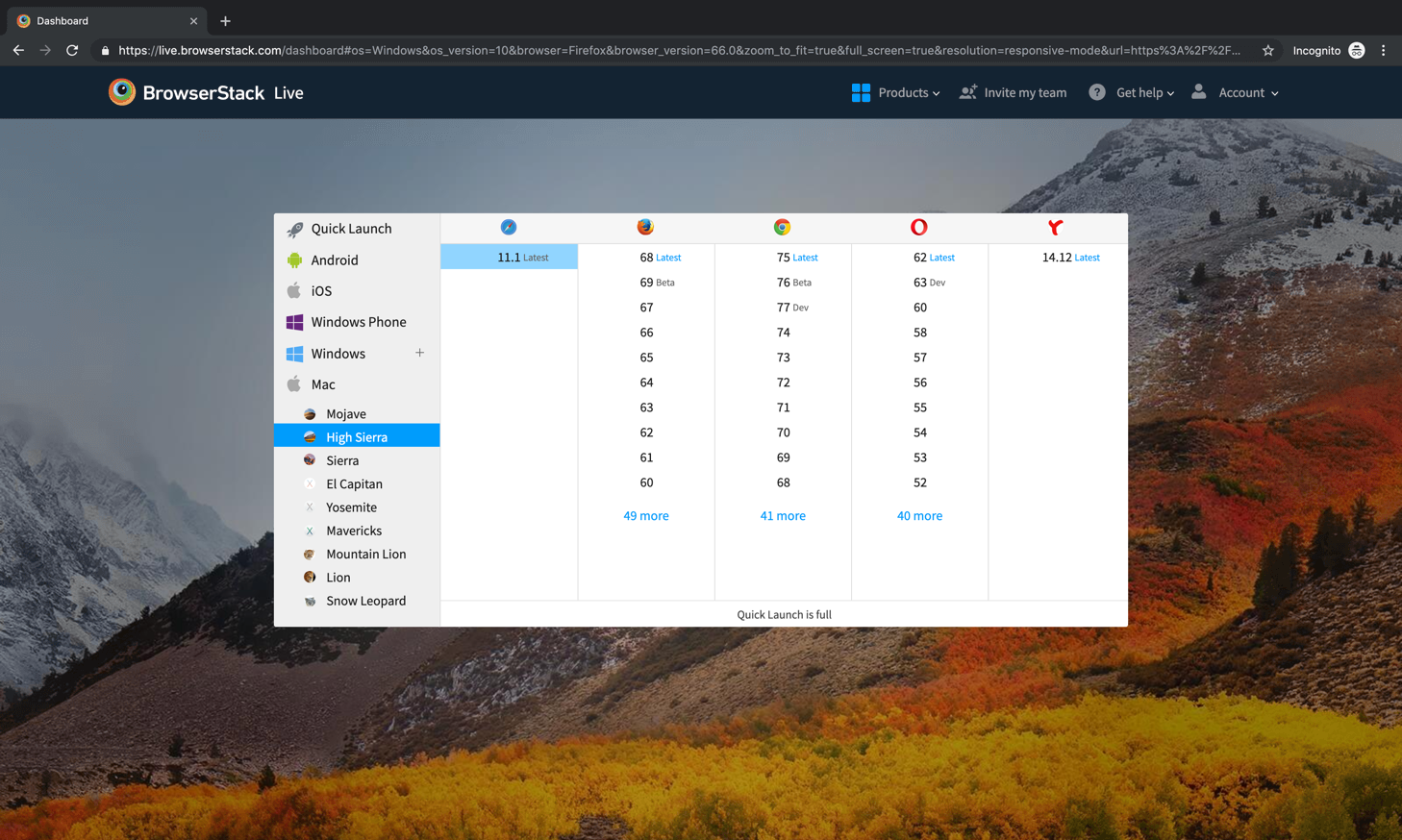
Task: Click the Quick Launch rocket icon
Action: (x=295, y=229)
